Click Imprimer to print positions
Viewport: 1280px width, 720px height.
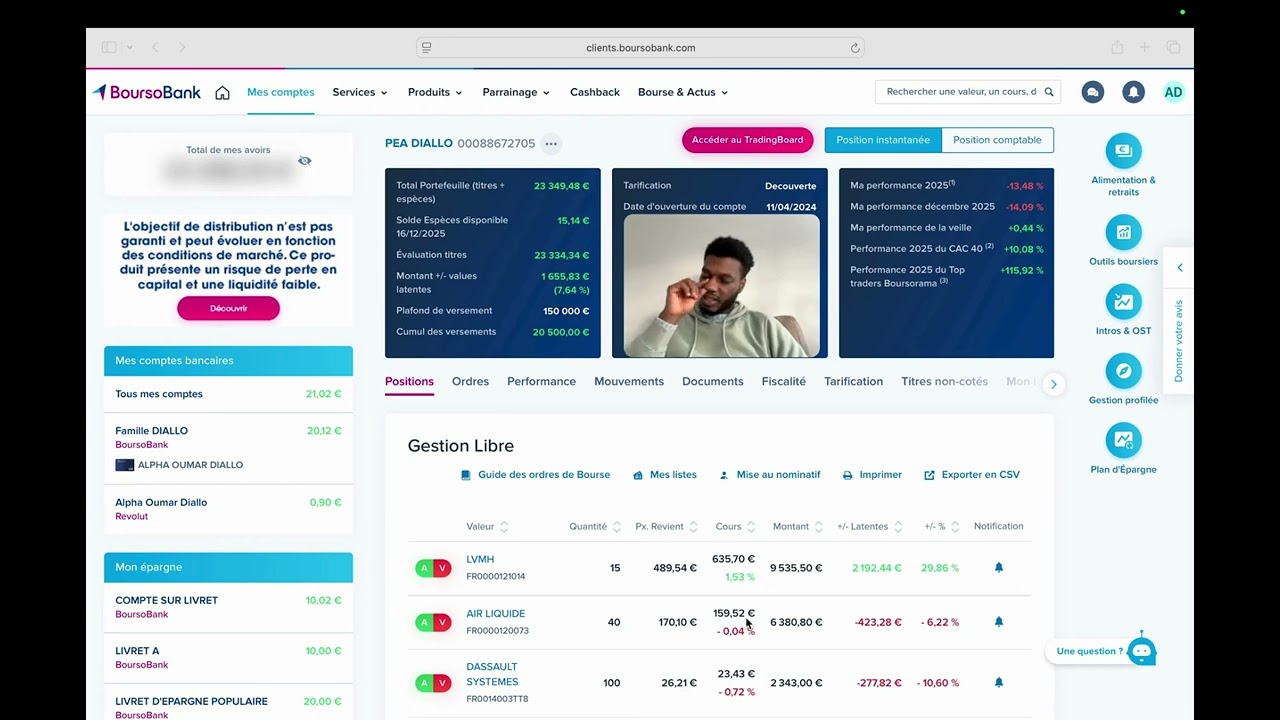[872, 475]
